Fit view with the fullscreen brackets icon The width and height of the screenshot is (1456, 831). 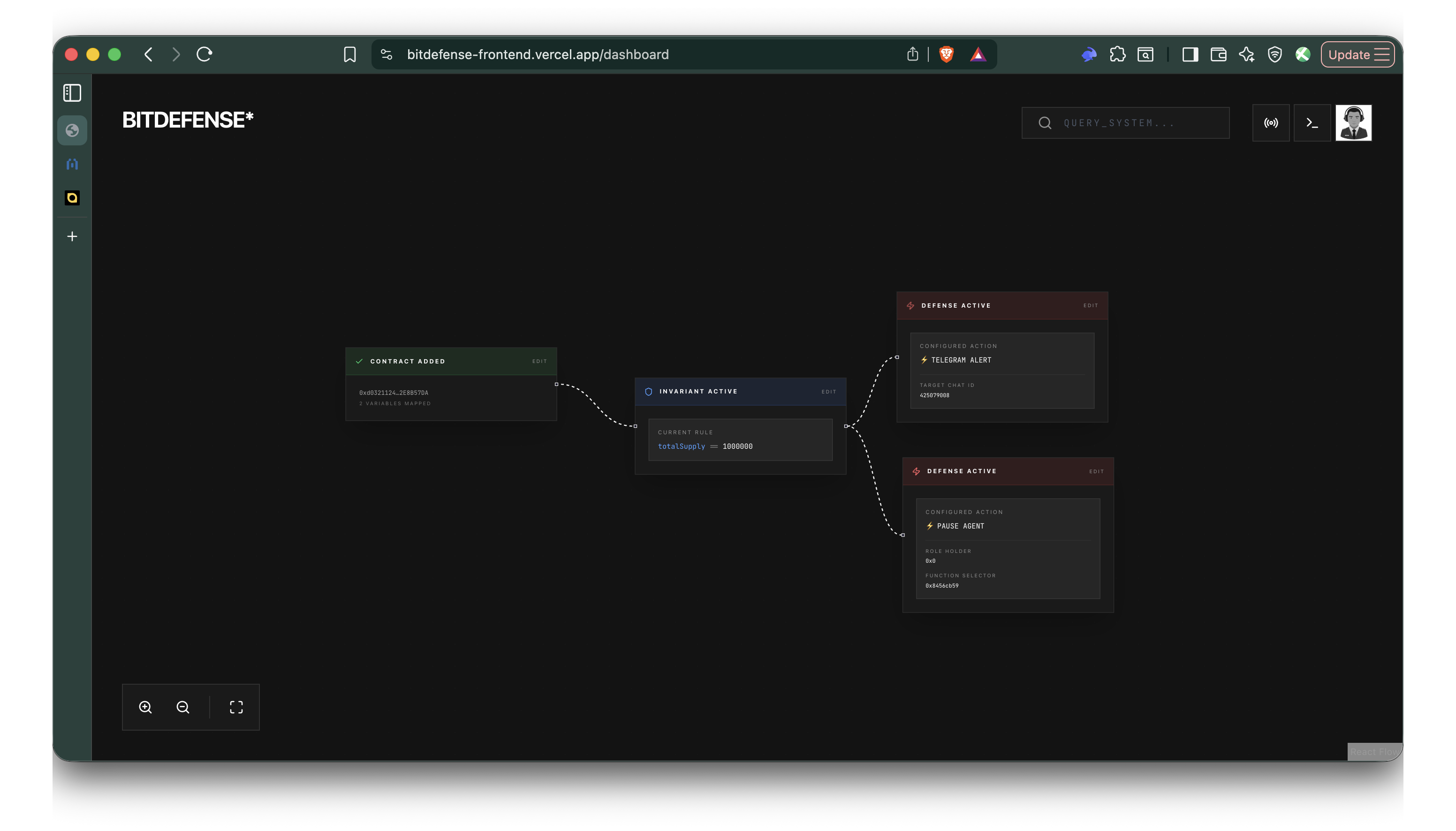pos(236,707)
